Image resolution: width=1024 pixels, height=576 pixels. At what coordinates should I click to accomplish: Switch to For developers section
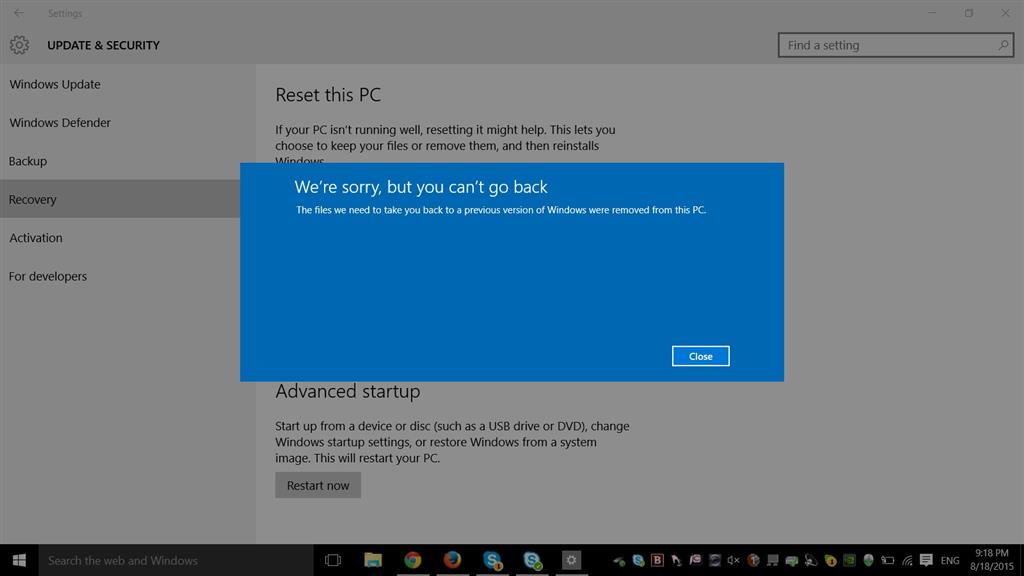coord(48,276)
